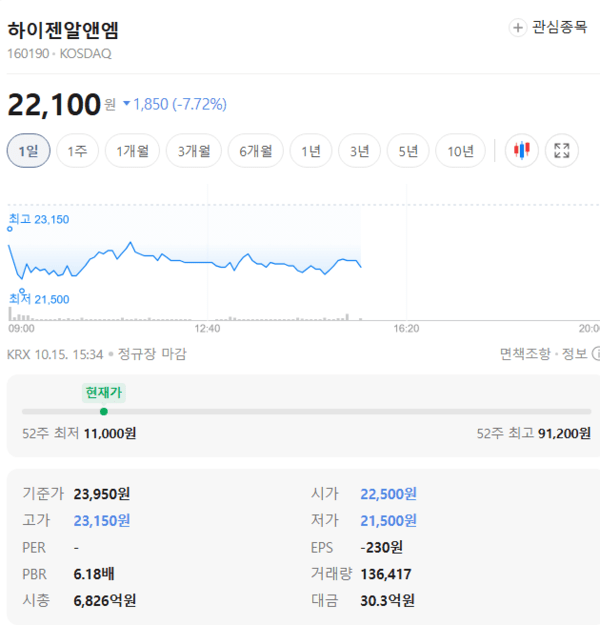Screen dimensions: 600x625
Task: Click the plus icon beside 관심종목
Action: [x=517, y=28]
